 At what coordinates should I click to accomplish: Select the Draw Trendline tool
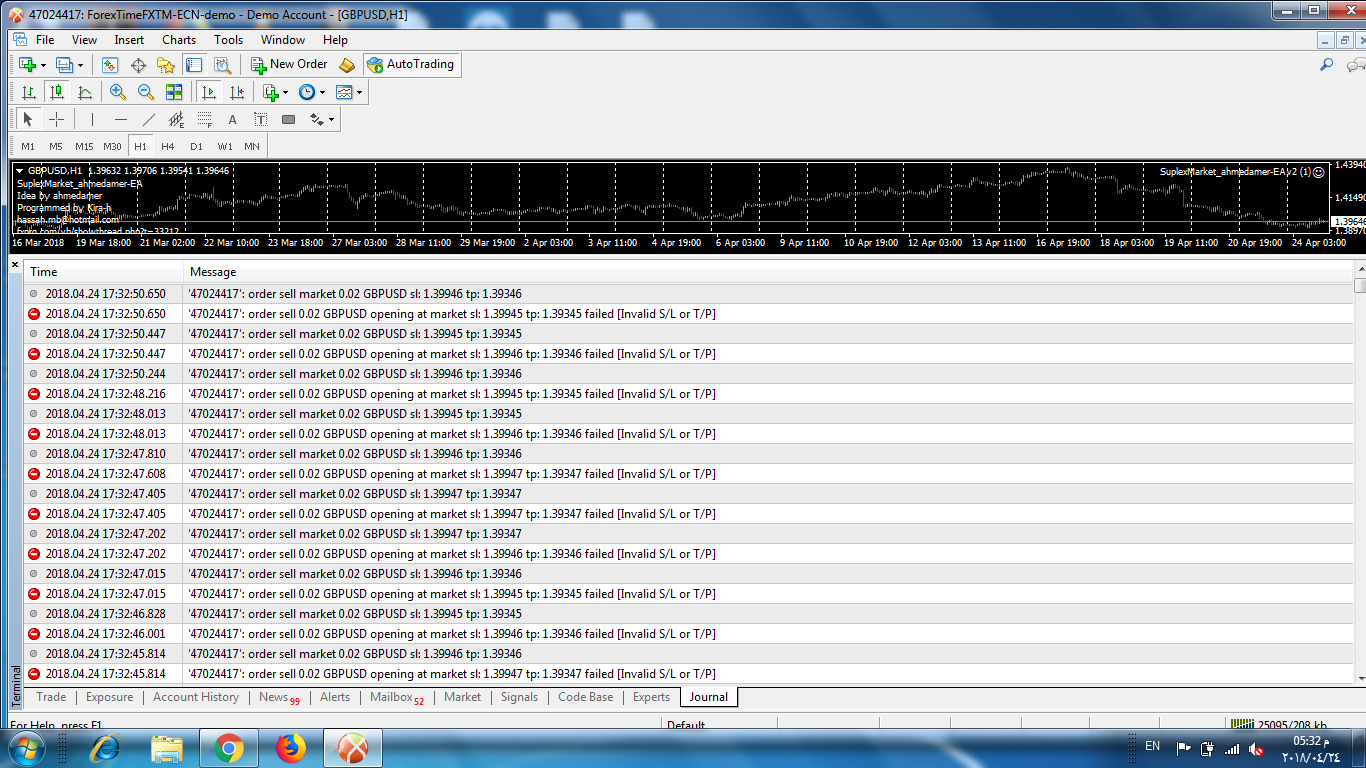pos(149,119)
